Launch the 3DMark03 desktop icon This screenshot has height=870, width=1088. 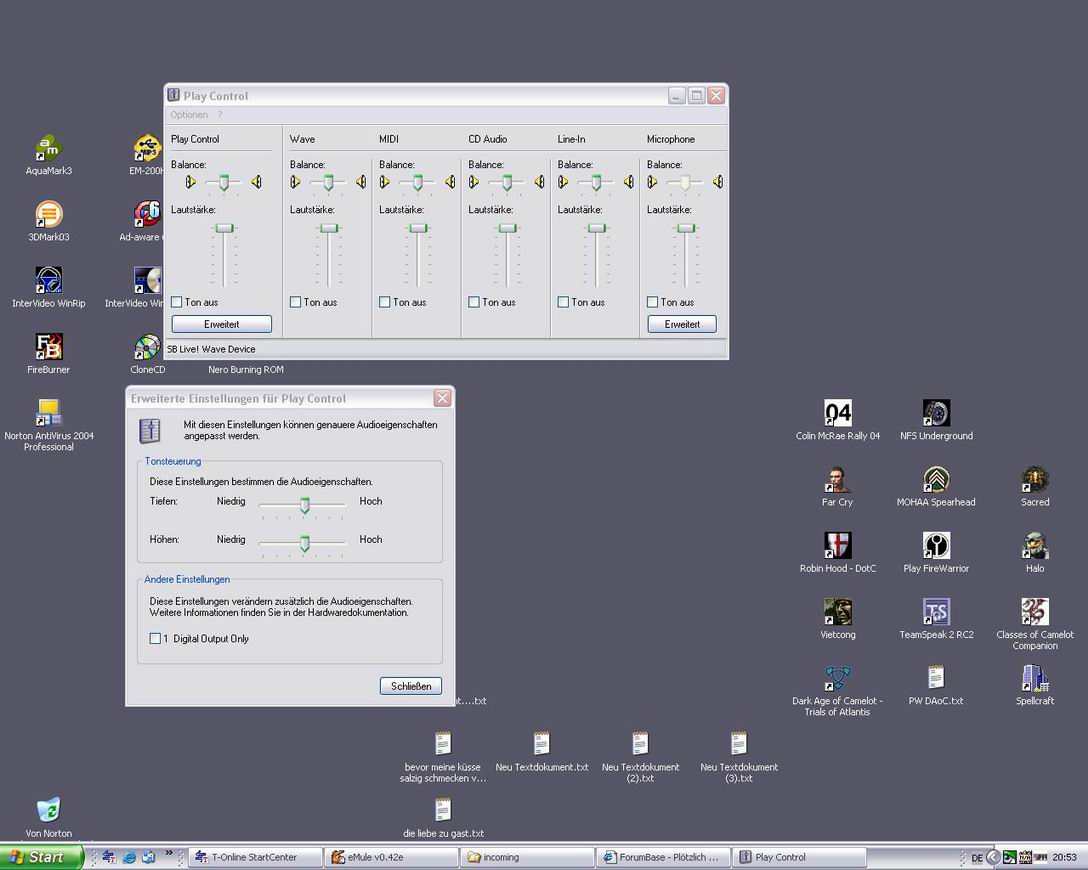pos(49,214)
